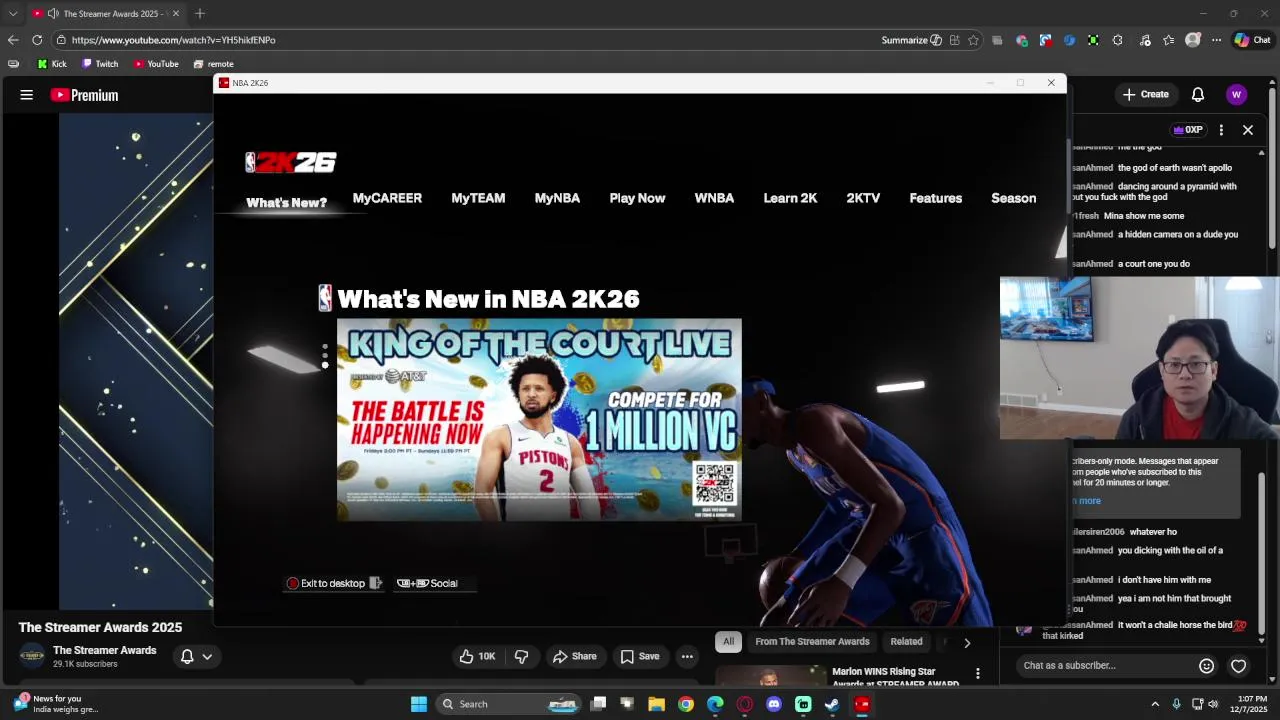This screenshot has width=1280, height=720.
Task: Select the Related filter chip
Action: click(x=906, y=642)
